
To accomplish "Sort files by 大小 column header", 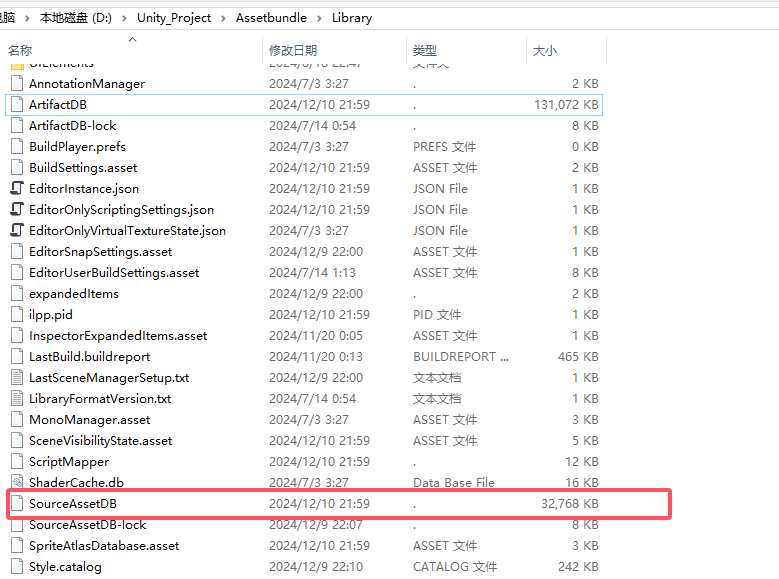I will 545,50.
